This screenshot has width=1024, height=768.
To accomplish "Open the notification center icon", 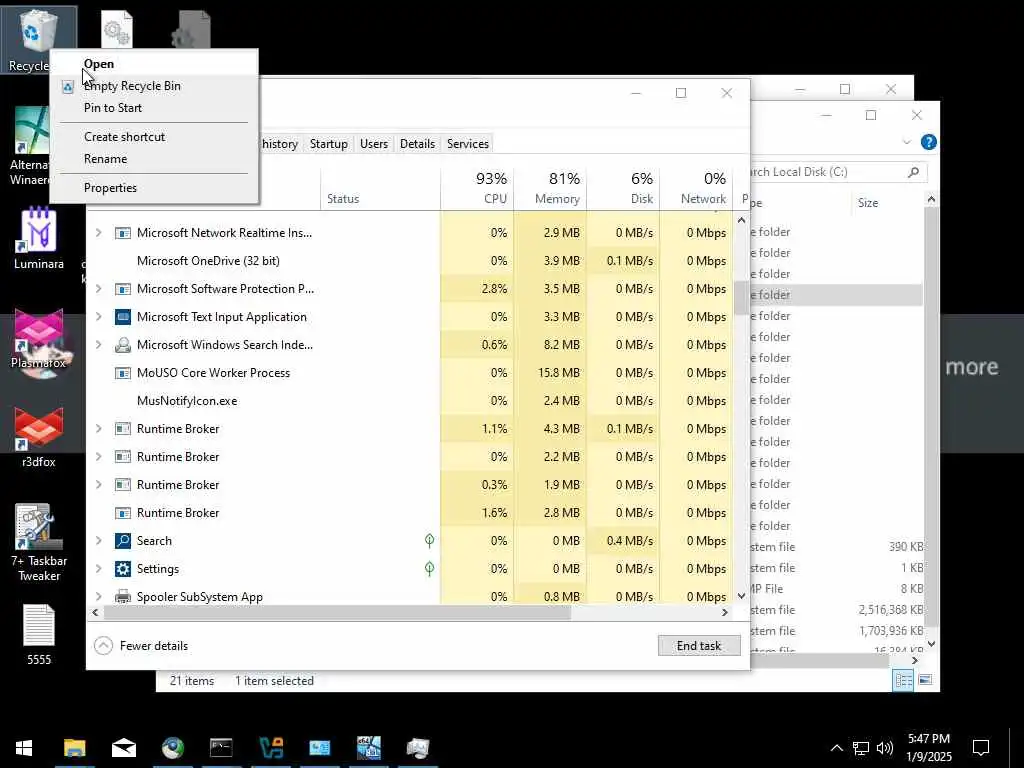I will [x=981, y=748].
